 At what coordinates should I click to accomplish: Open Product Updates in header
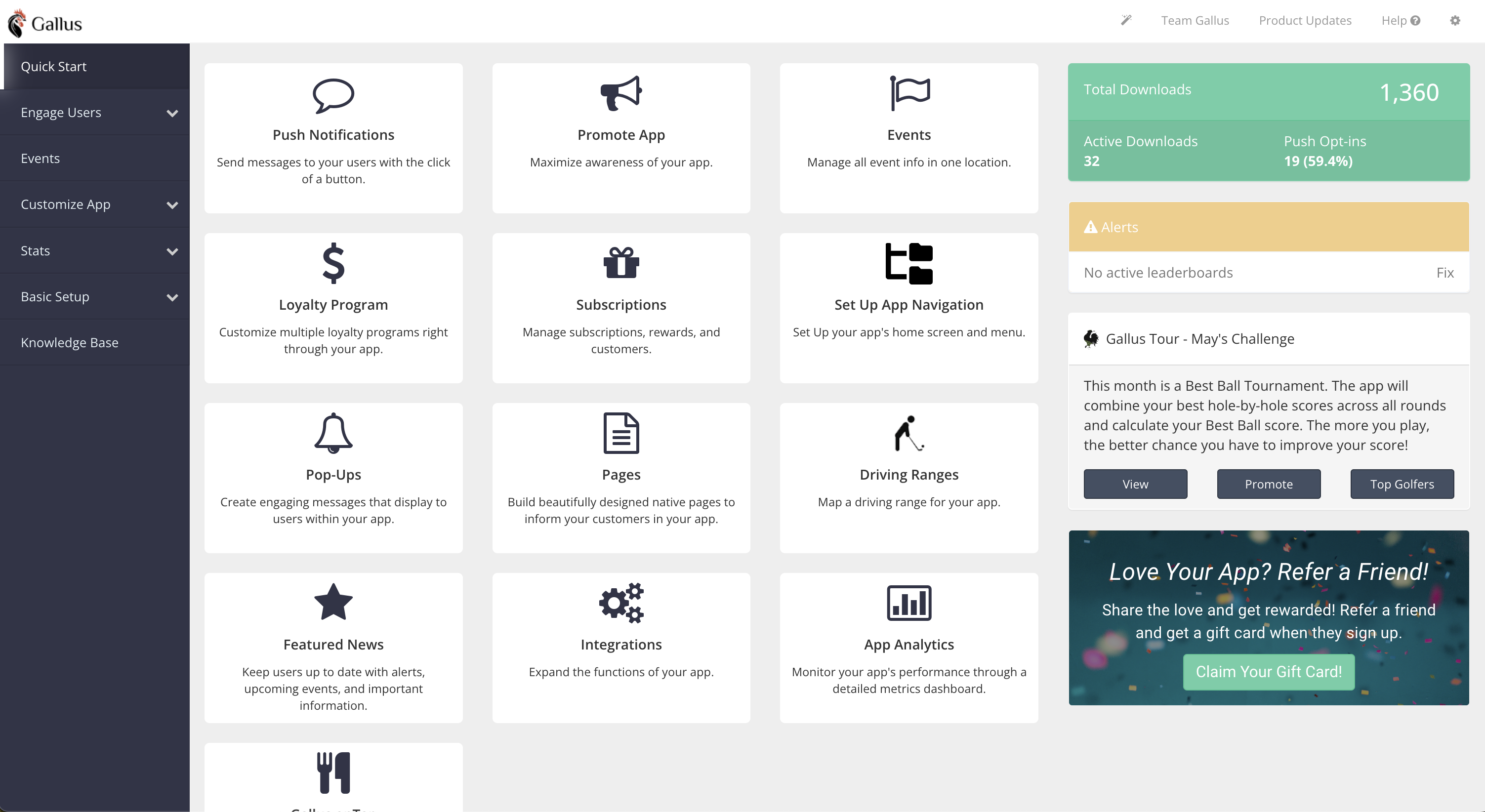(x=1305, y=21)
